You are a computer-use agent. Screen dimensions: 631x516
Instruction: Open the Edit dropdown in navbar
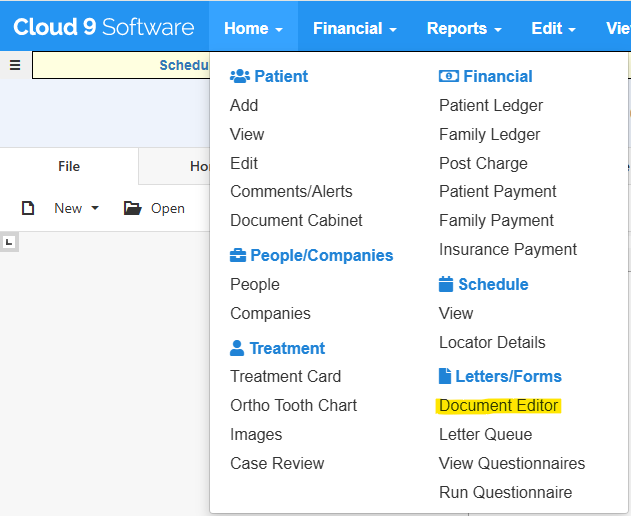[553, 29]
